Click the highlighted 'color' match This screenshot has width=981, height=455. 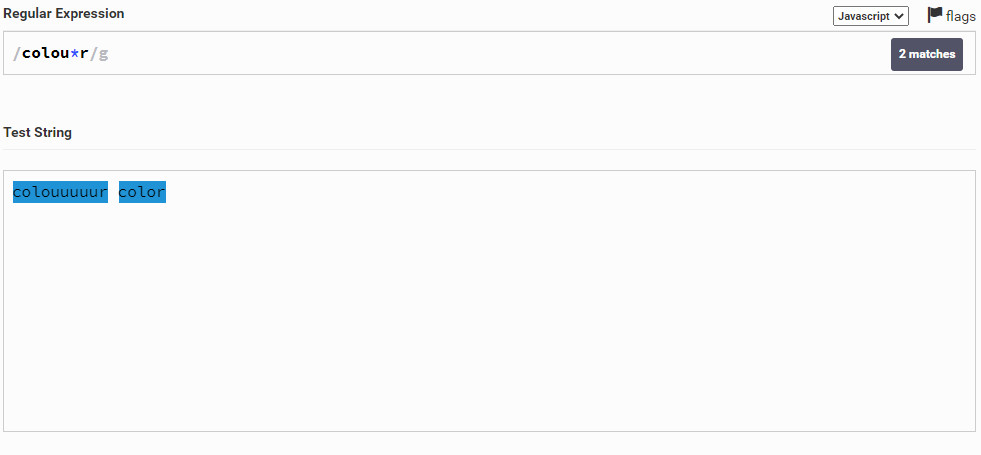[x=142, y=192]
